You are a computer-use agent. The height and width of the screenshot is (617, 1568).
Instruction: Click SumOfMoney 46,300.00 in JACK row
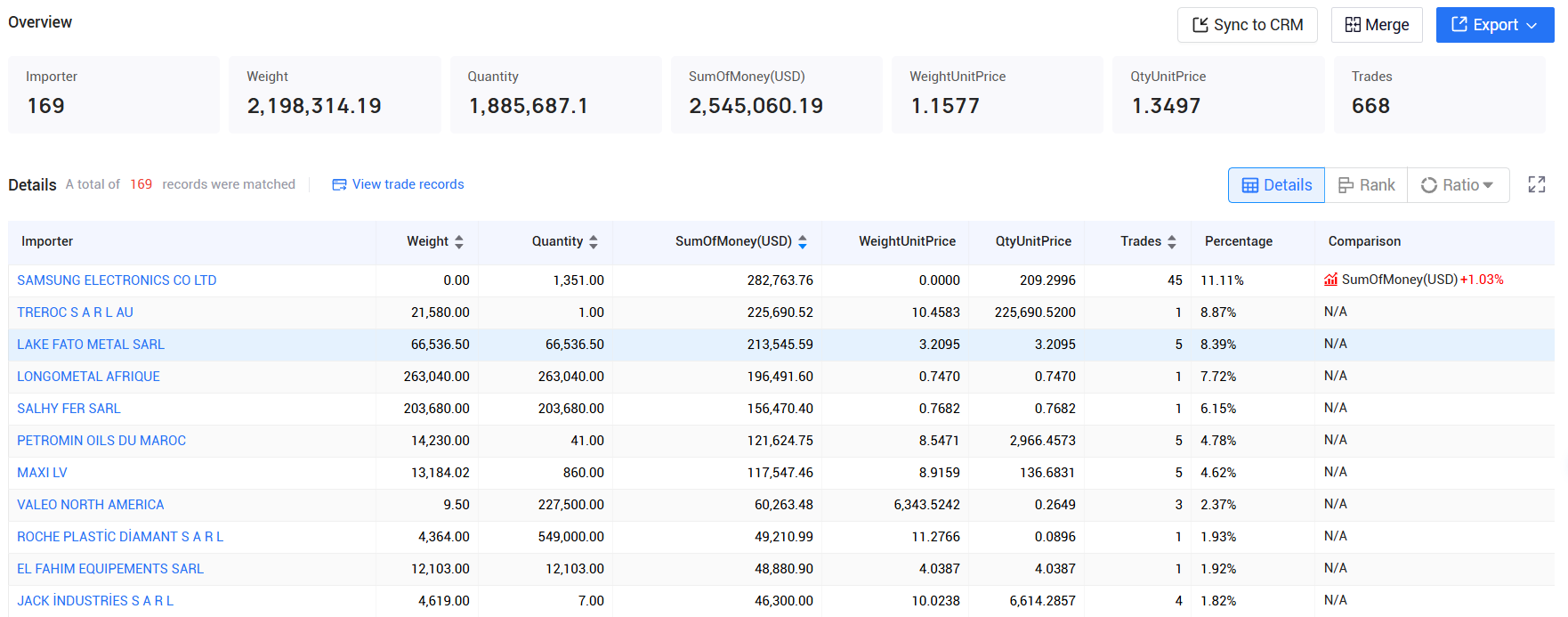click(783, 601)
